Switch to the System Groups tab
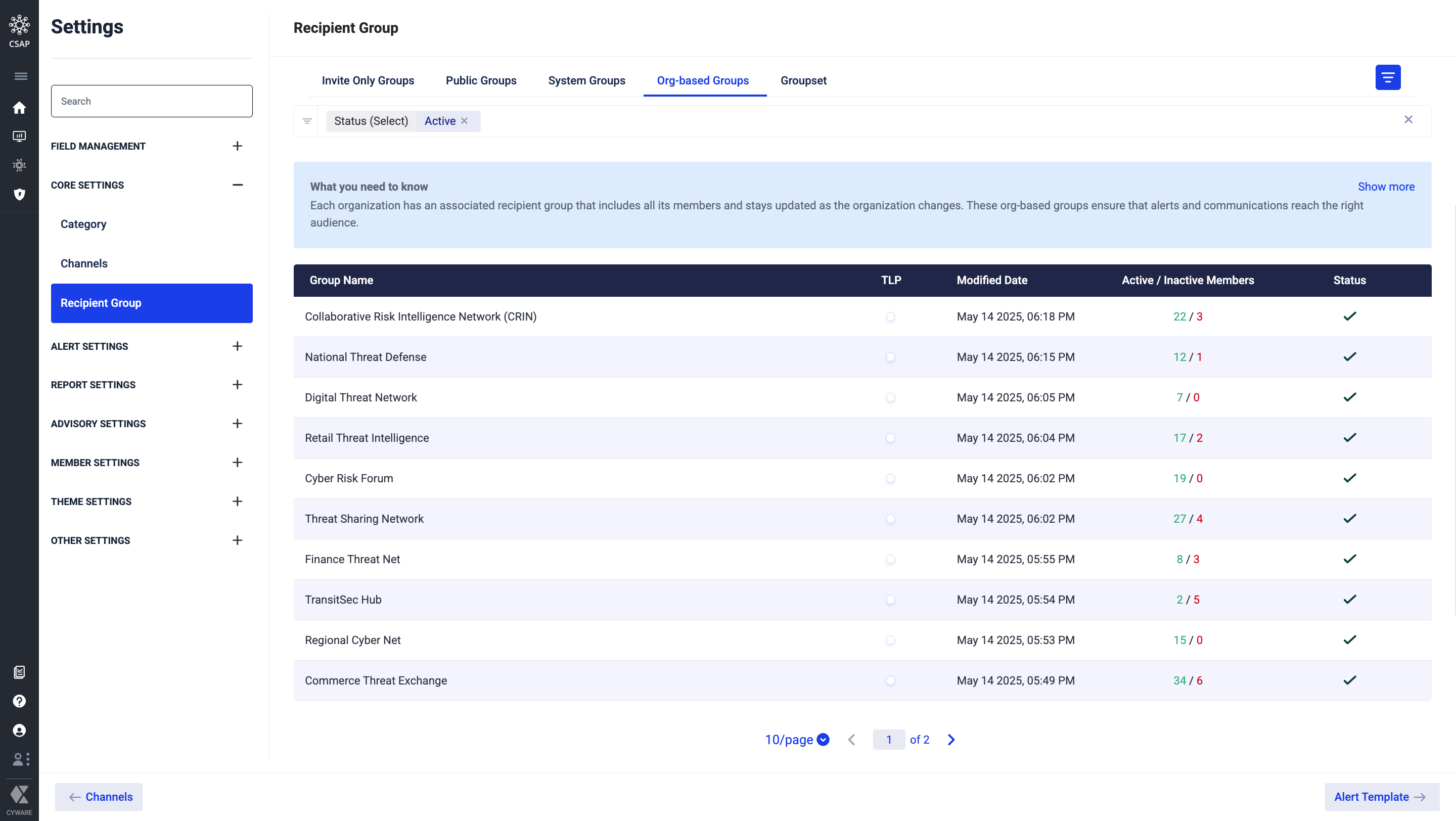Image resolution: width=1456 pixels, height=821 pixels. tap(586, 81)
